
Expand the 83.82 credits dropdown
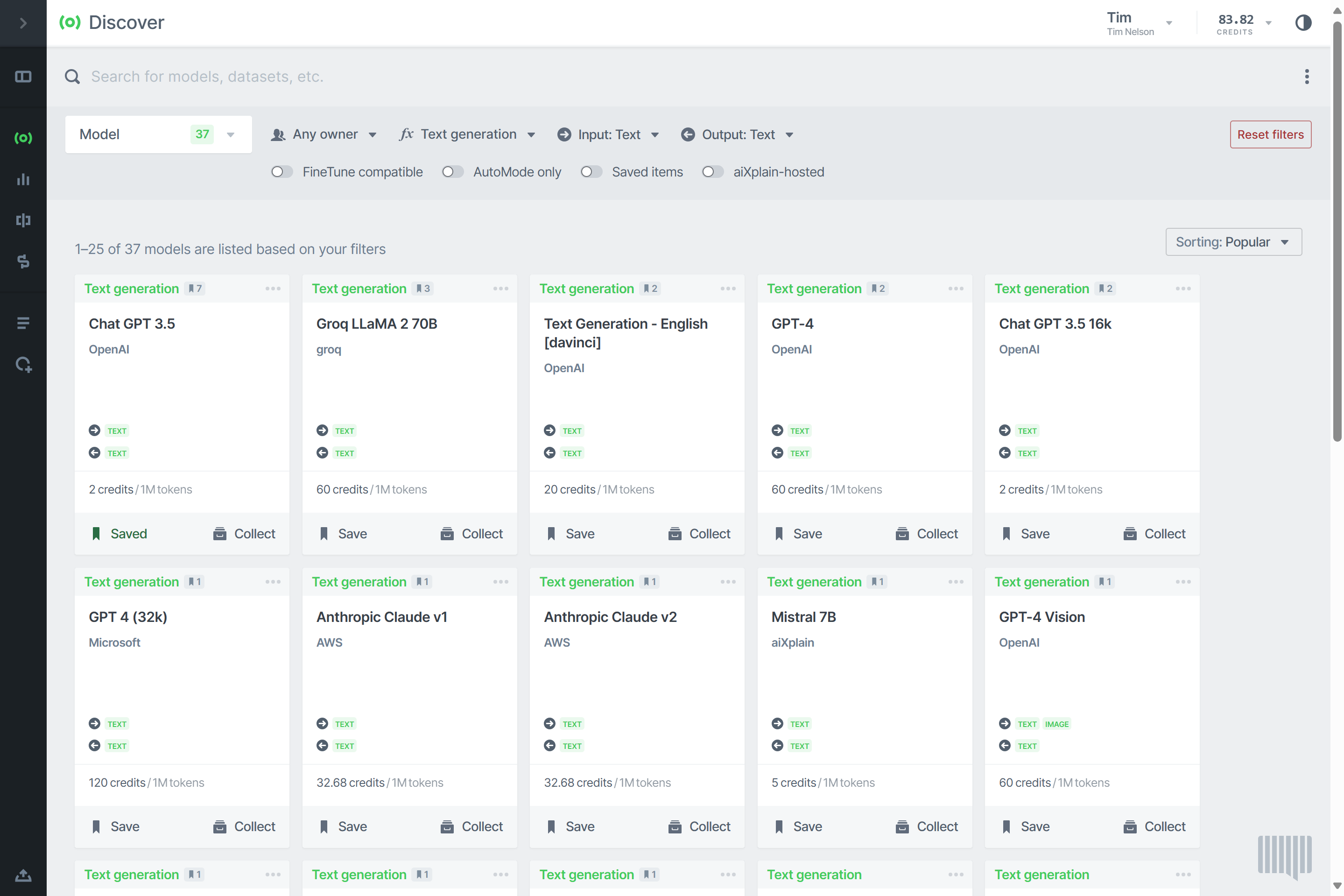point(1244,23)
